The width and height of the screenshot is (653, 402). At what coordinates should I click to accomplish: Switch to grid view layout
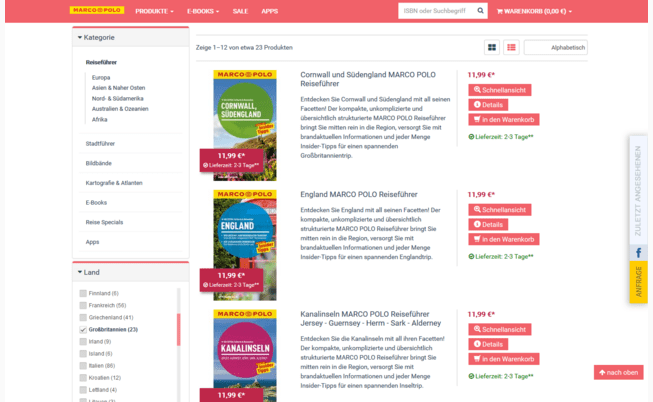pos(492,47)
